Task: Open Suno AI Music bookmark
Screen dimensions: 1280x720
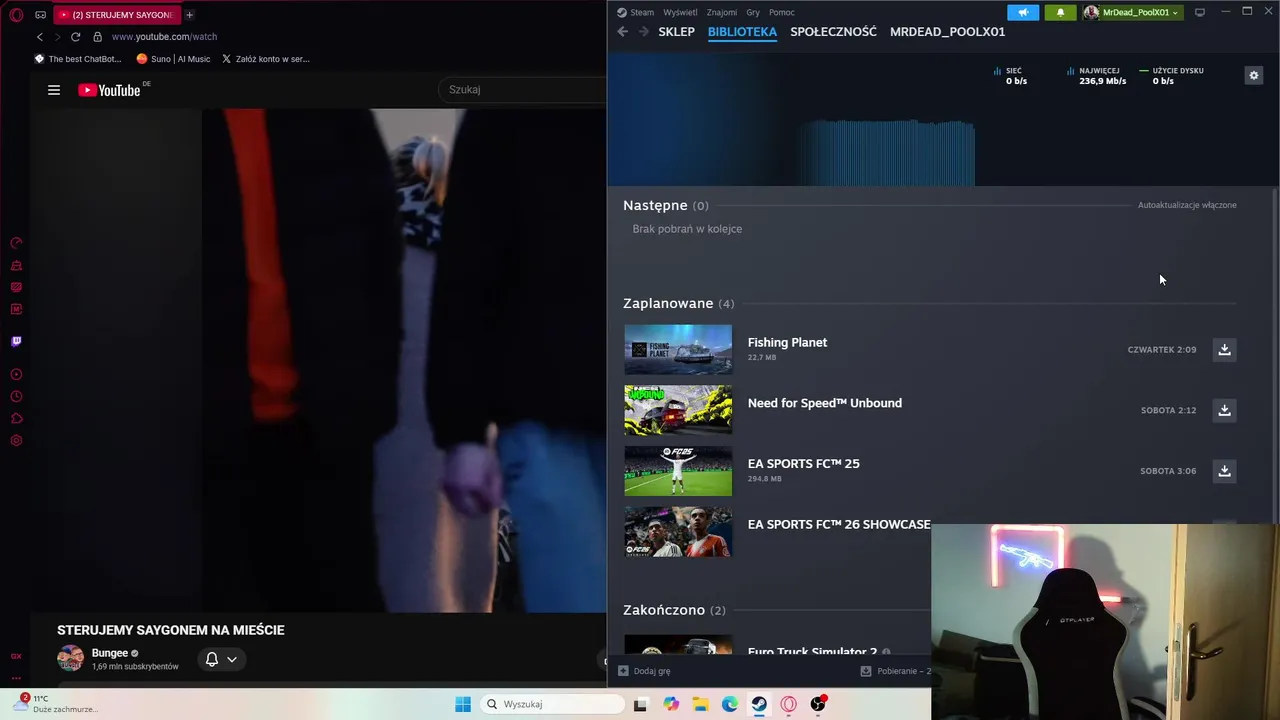Action: [x=173, y=59]
